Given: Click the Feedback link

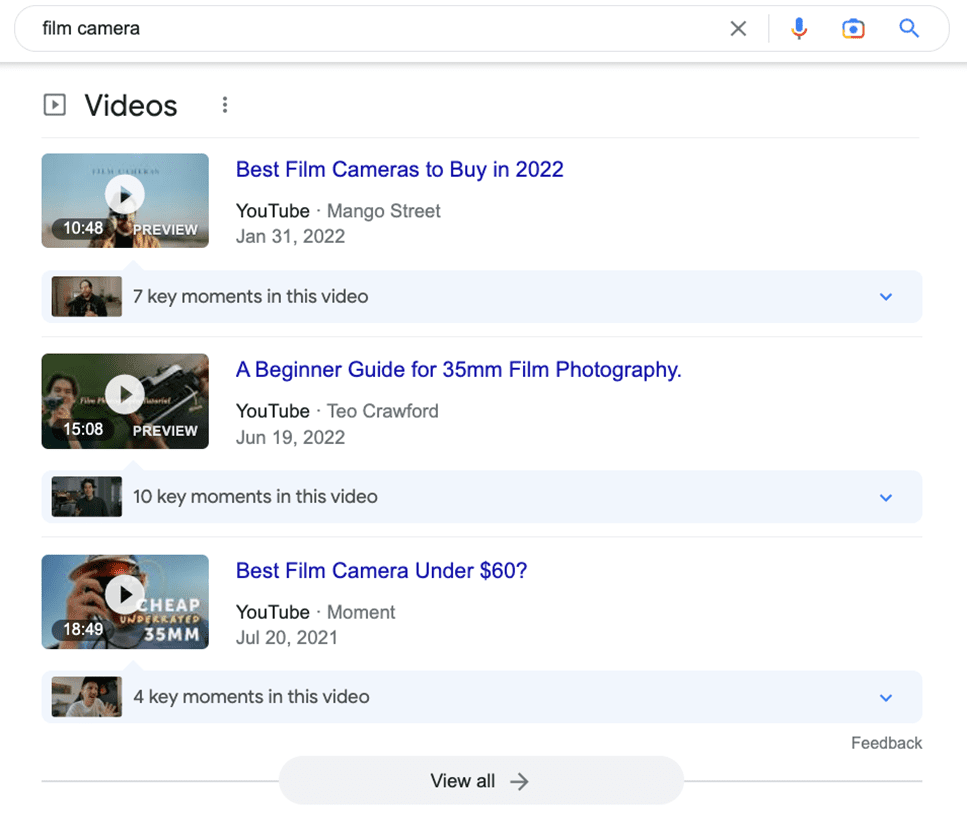Looking at the screenshot, I should pyautogui.click(x=886, y=743).
